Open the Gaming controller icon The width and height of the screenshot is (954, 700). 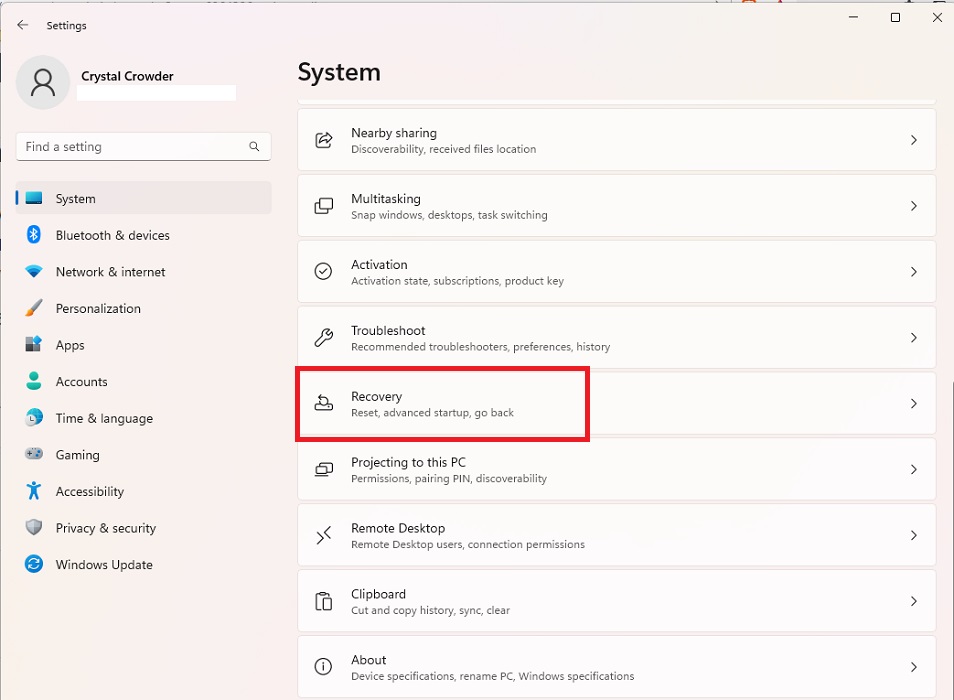(35, 454)
